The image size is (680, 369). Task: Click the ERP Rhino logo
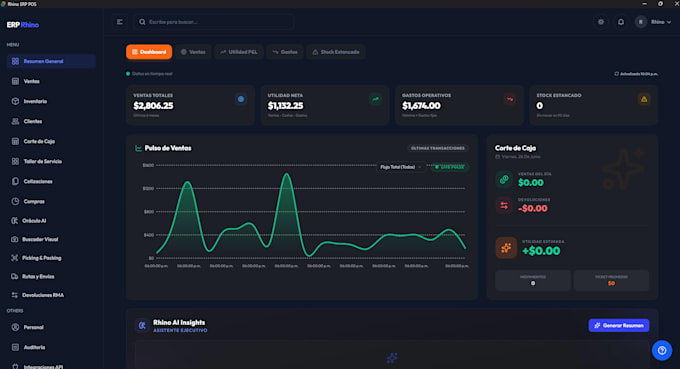(x=23, y=25)
